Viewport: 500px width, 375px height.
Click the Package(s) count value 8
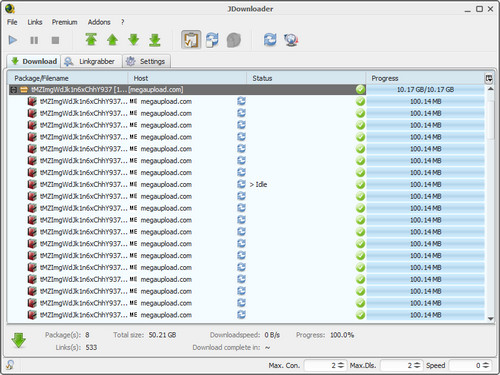tap(87, 335)
